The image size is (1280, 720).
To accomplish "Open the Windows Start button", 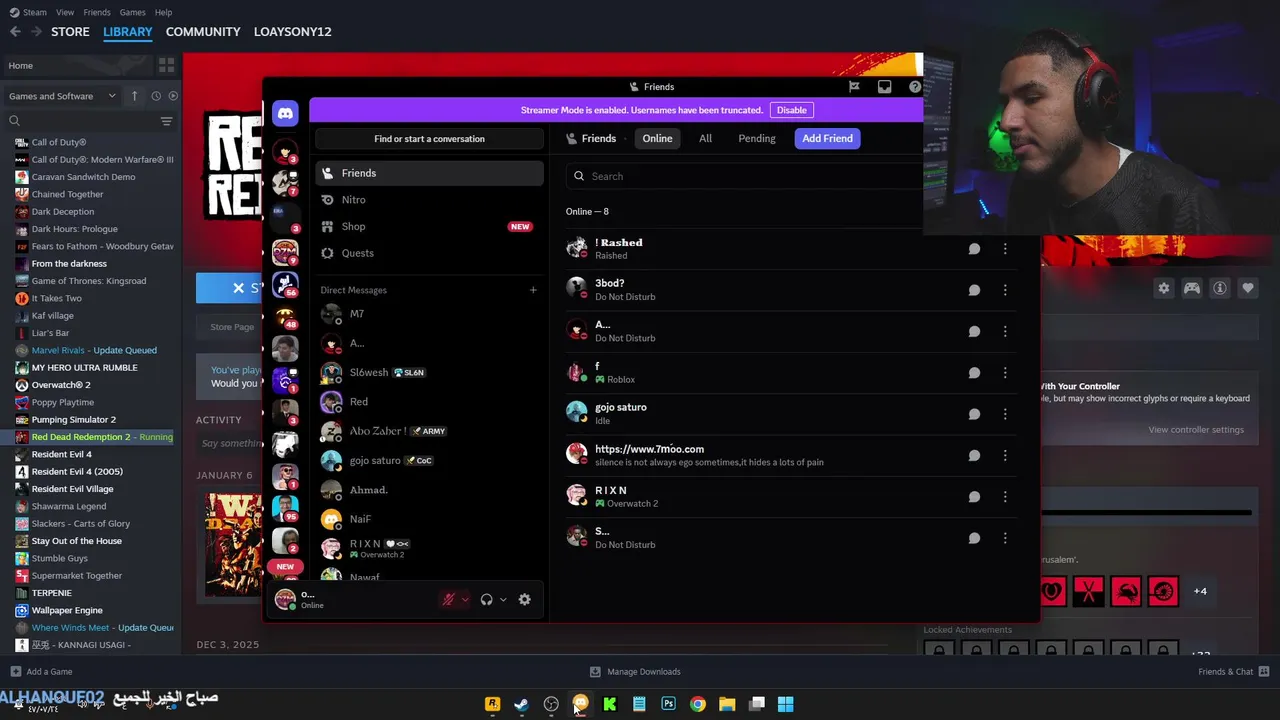I will click(x=786, y=704).
